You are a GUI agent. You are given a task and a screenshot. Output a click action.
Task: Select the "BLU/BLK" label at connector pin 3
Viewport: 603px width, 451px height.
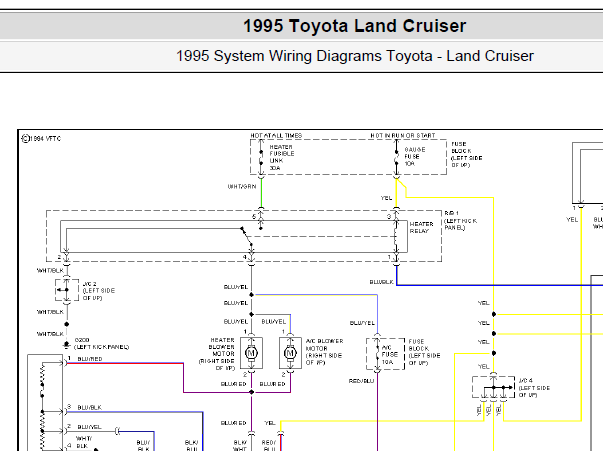point(90,407)
